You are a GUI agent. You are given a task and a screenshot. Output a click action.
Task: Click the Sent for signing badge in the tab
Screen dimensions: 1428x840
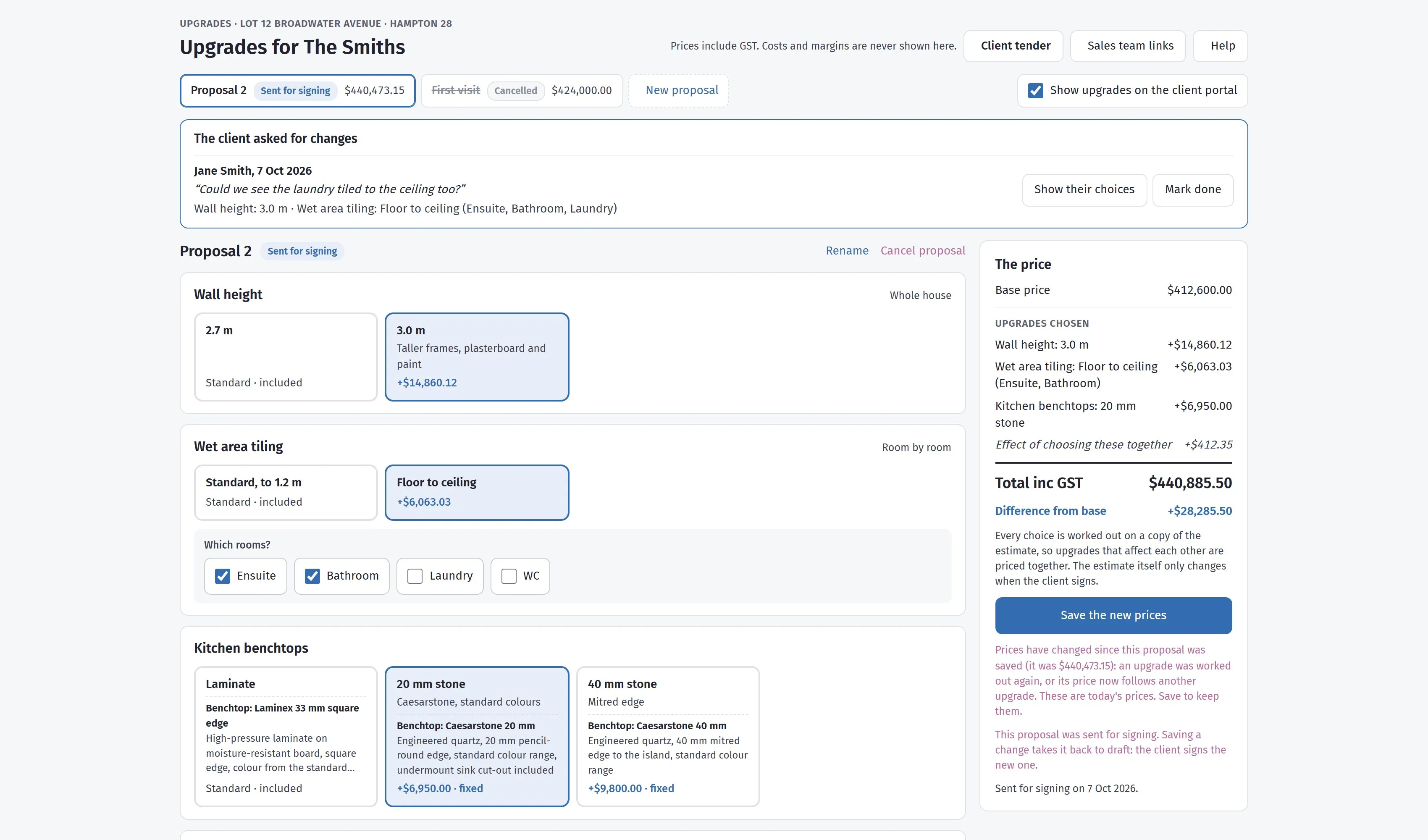point(295,91)
